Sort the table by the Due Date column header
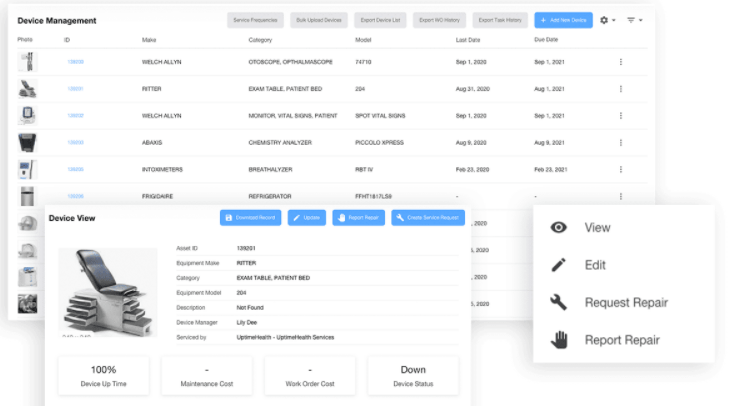This screenshot has width=735, height=406. 546,40
